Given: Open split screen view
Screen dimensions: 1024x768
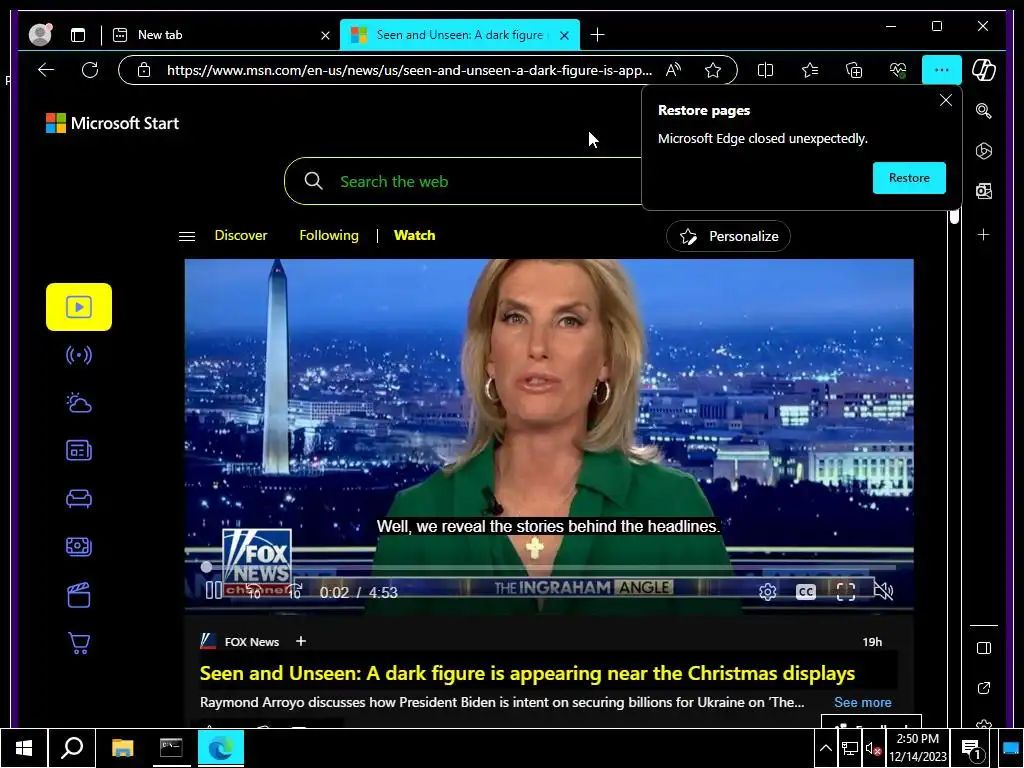Looking at the screenshot, I should point(765,70).
